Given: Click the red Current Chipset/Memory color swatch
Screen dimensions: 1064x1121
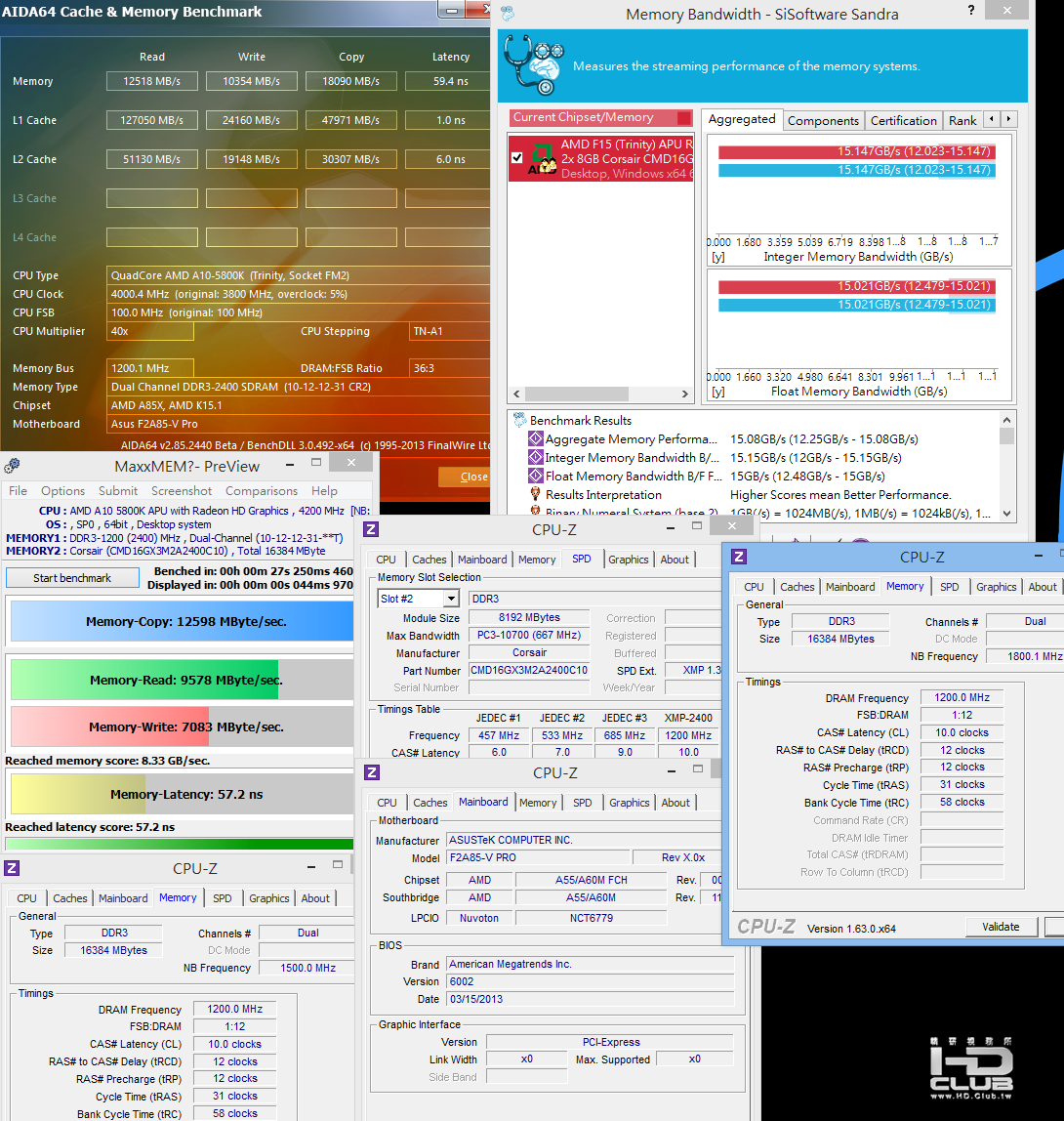Looking at the screenshot, I should point(684,117).
